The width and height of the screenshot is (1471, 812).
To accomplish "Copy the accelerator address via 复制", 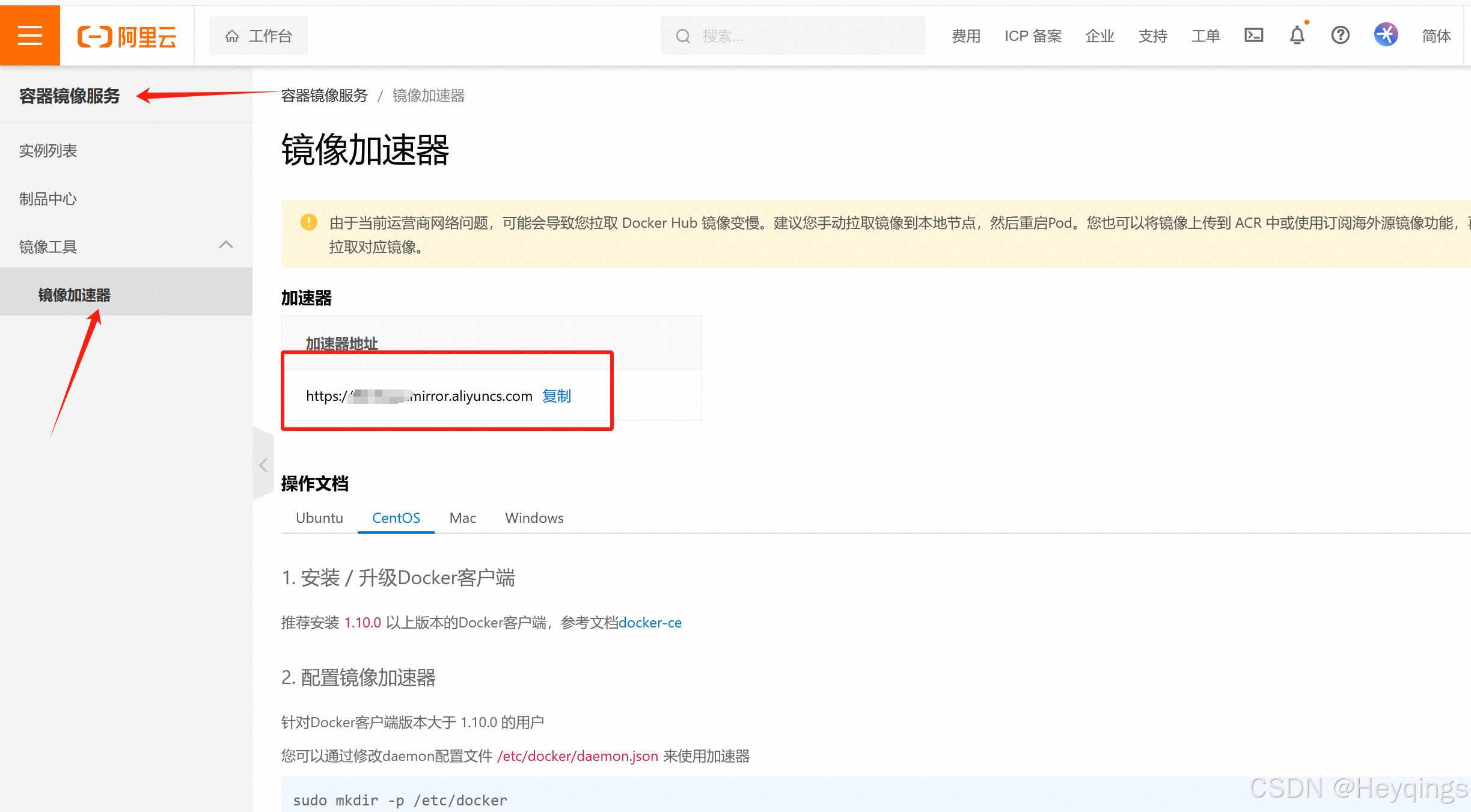I will point(557,396).
